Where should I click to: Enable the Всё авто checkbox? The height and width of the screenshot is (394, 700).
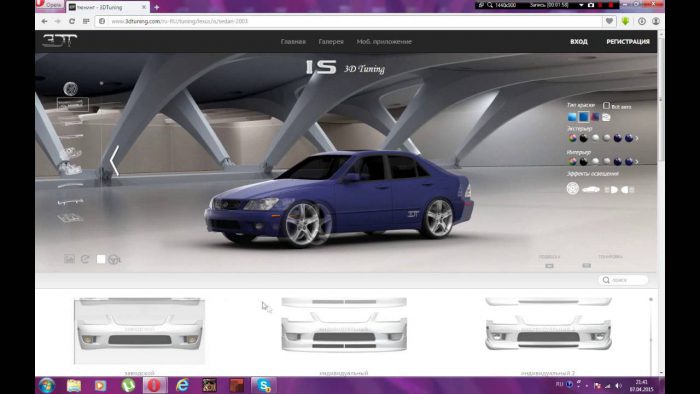click(606, 106)
